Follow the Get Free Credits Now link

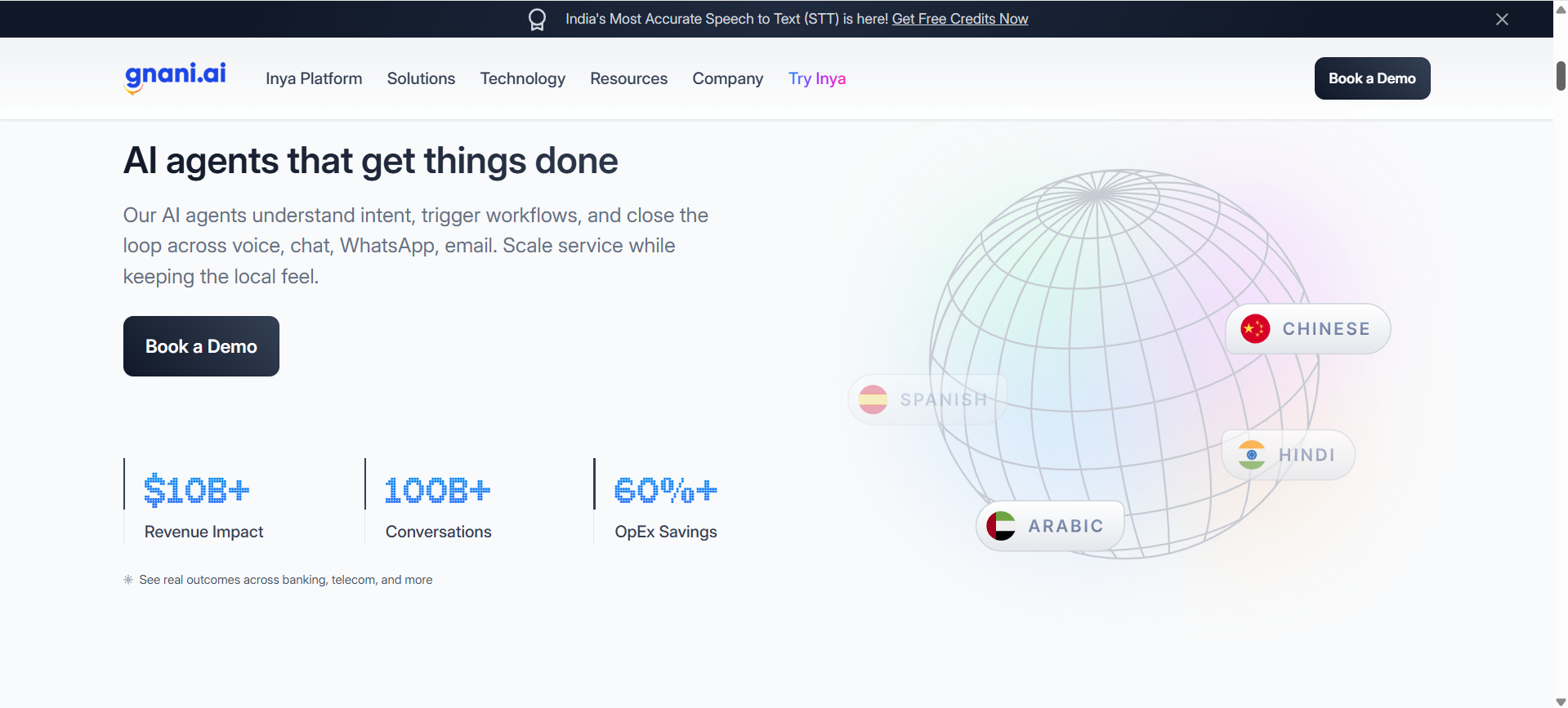(960, 19)
